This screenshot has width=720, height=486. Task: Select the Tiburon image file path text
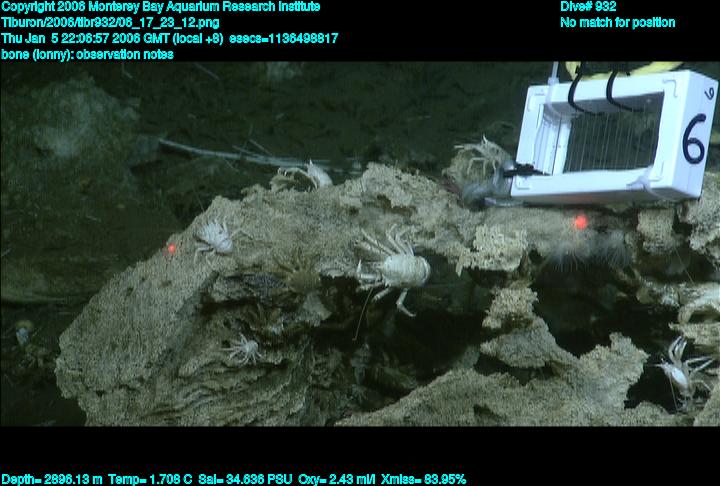(111, 23)
